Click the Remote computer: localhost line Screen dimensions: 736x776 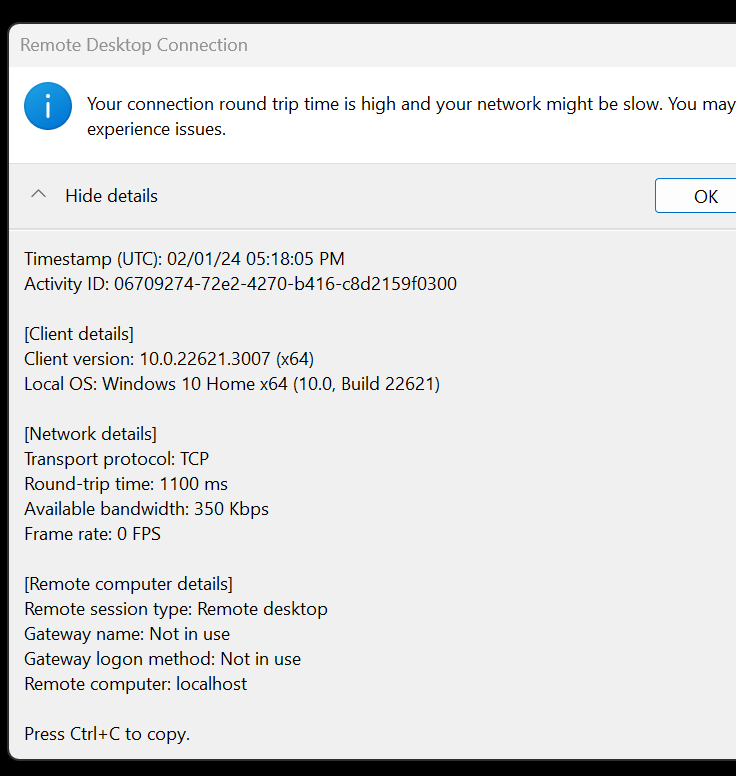pos(135,684)
